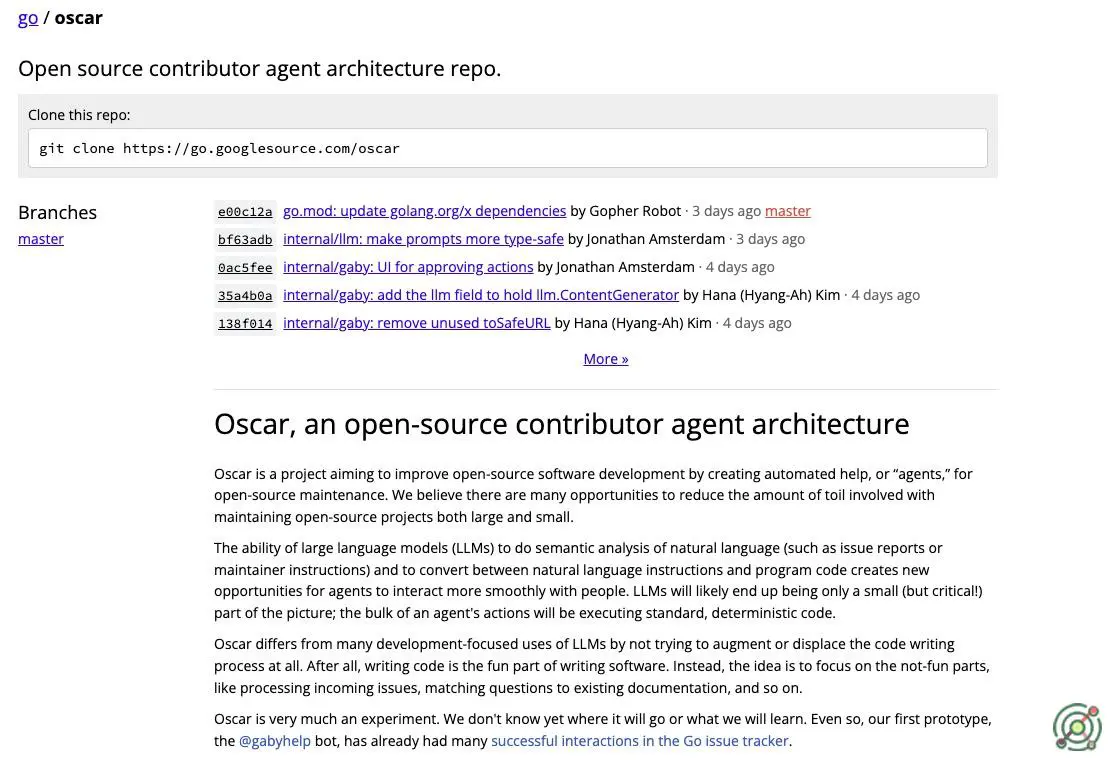Open 'add the llm field to hold llm.ContentGenerator' commit

pyautogui.click(x=527, y=295)
